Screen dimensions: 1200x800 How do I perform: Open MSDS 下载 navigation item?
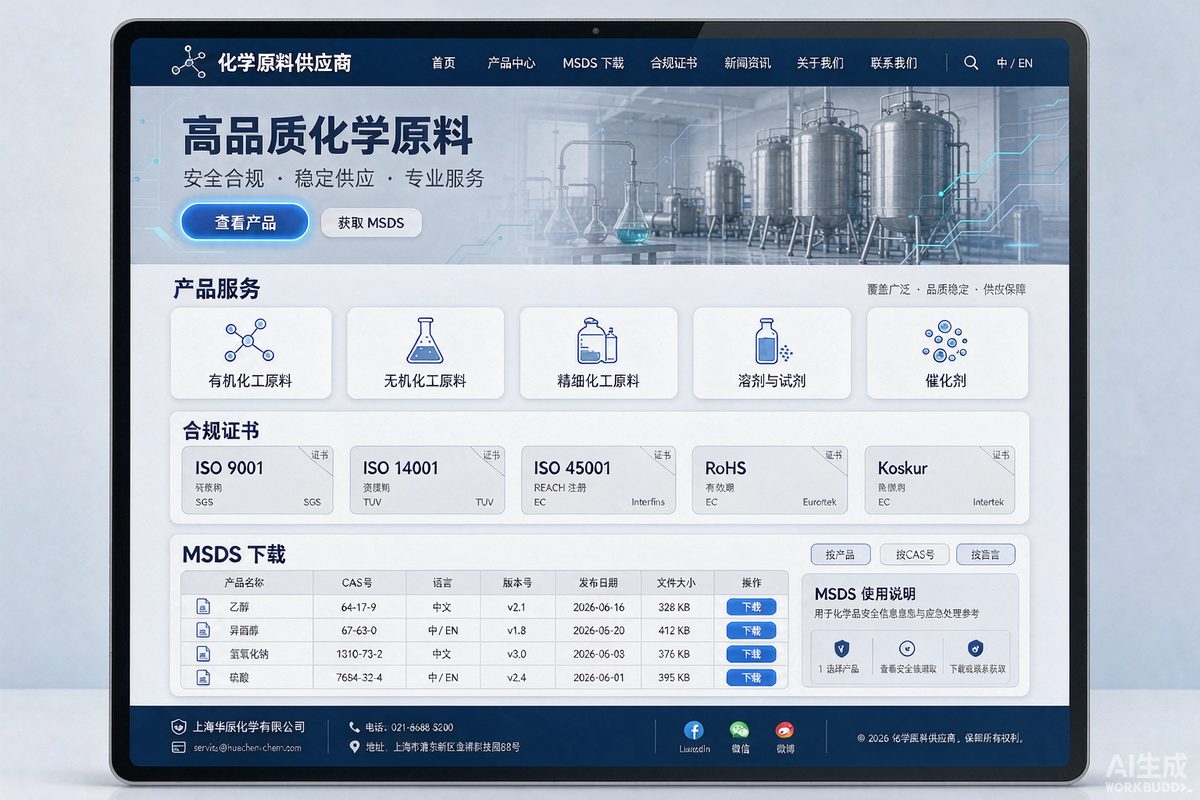pyautogui.click(x=593, y=63)
